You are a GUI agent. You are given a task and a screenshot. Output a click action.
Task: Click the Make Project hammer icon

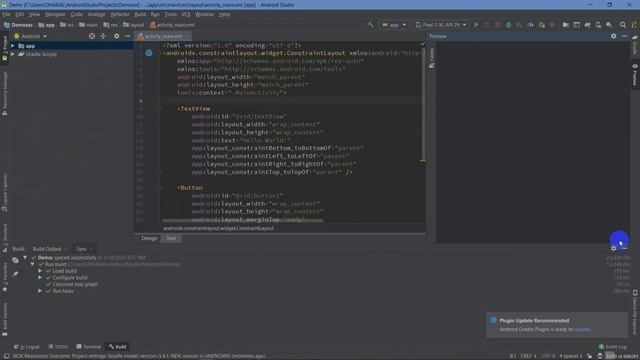371,25
